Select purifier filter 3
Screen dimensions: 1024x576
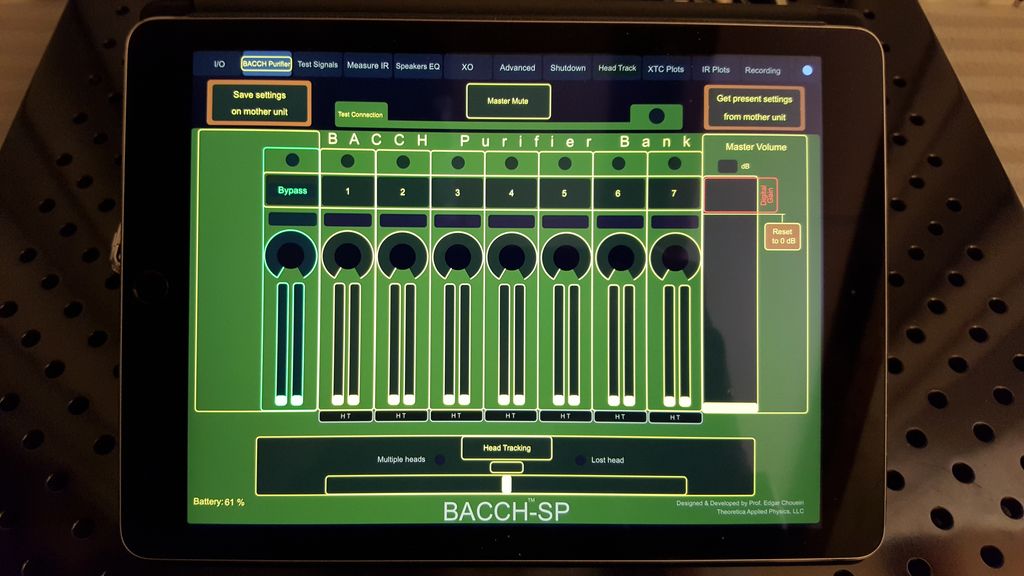tap(457, 193)
